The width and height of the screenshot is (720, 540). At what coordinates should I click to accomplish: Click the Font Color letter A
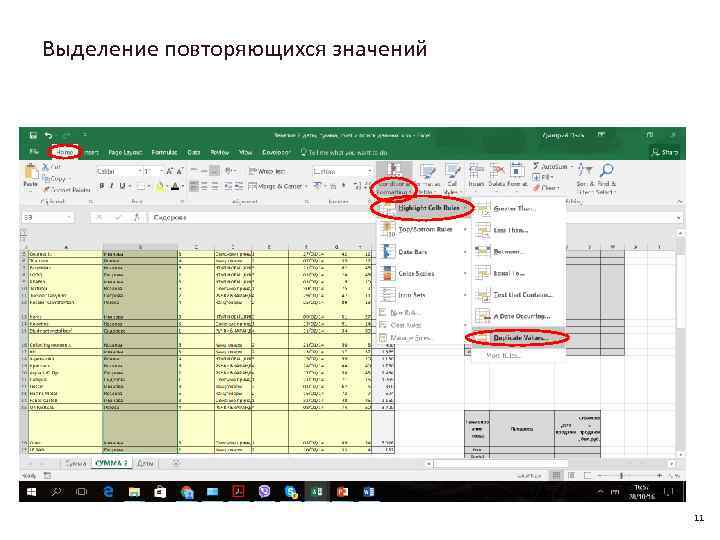click(x=175, y=186)
